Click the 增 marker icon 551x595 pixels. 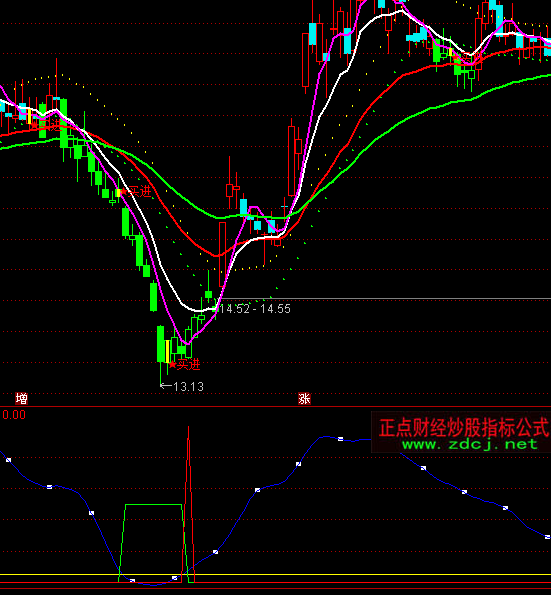coord(21,398)
